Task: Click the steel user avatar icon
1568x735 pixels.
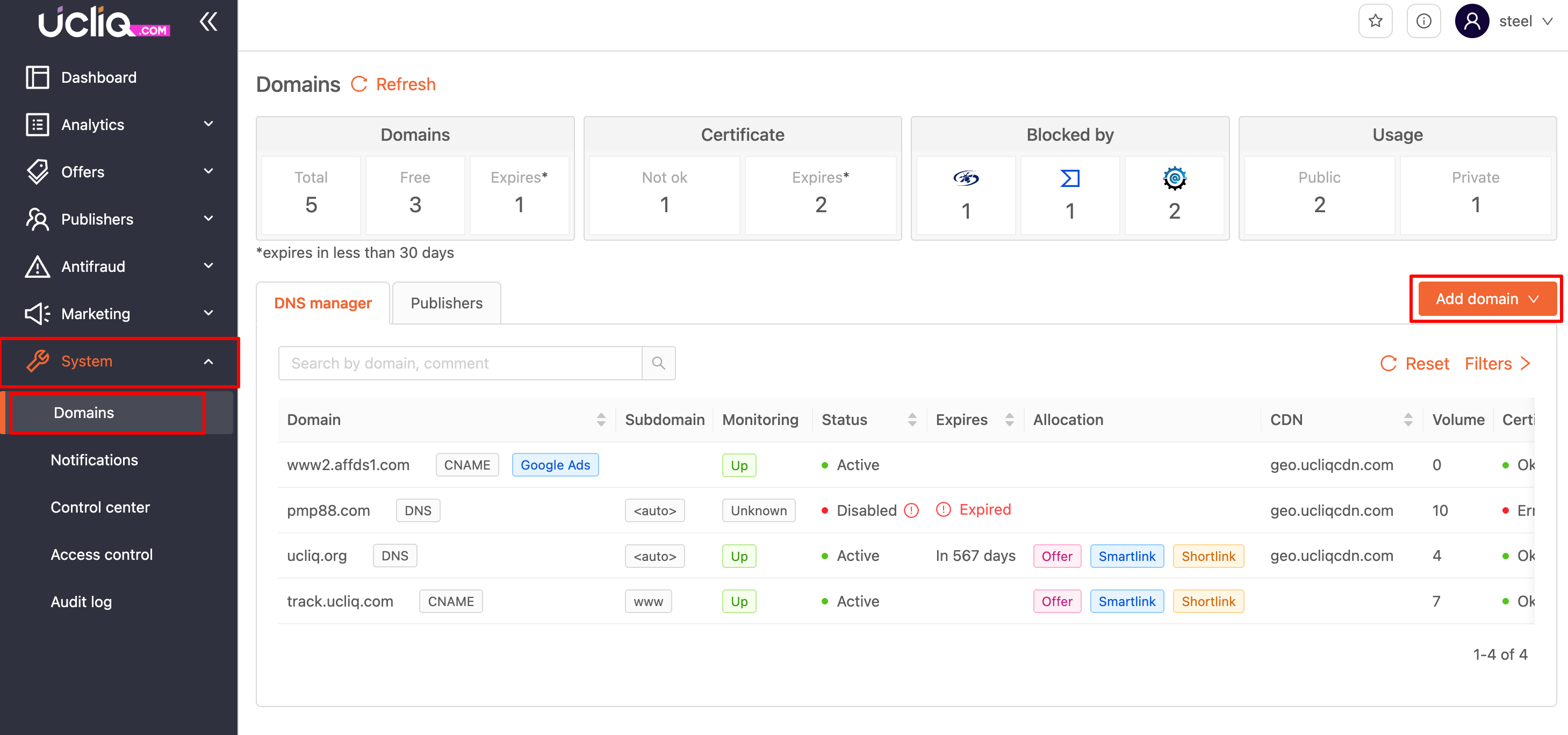Action: tap(1471, 22)
